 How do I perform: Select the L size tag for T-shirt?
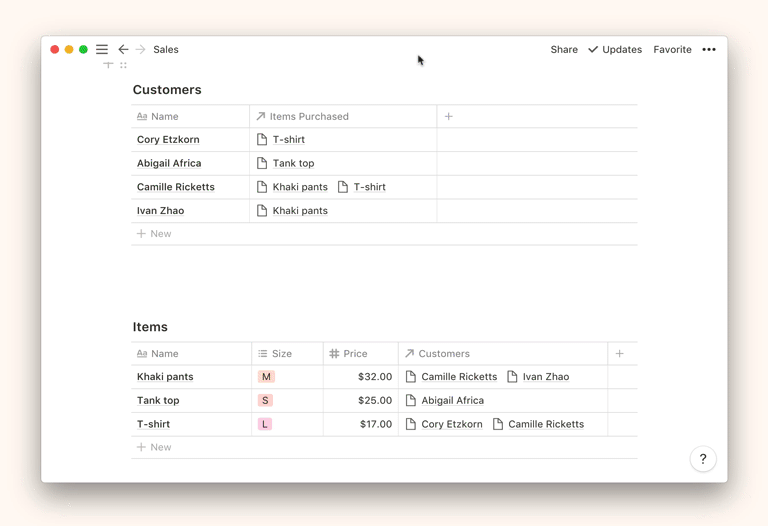(x=265, y=424)
